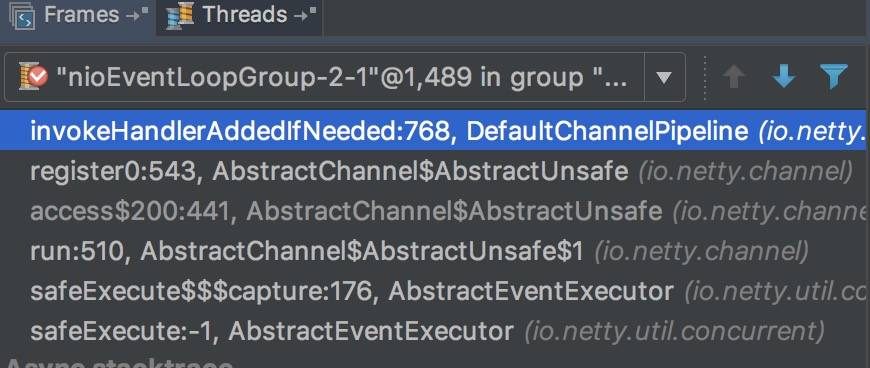Select the run:510 AbstractUnsafe$1 frame
This screenshot has height=368, width=870.
pyautogui.click(x=435, y=251)
